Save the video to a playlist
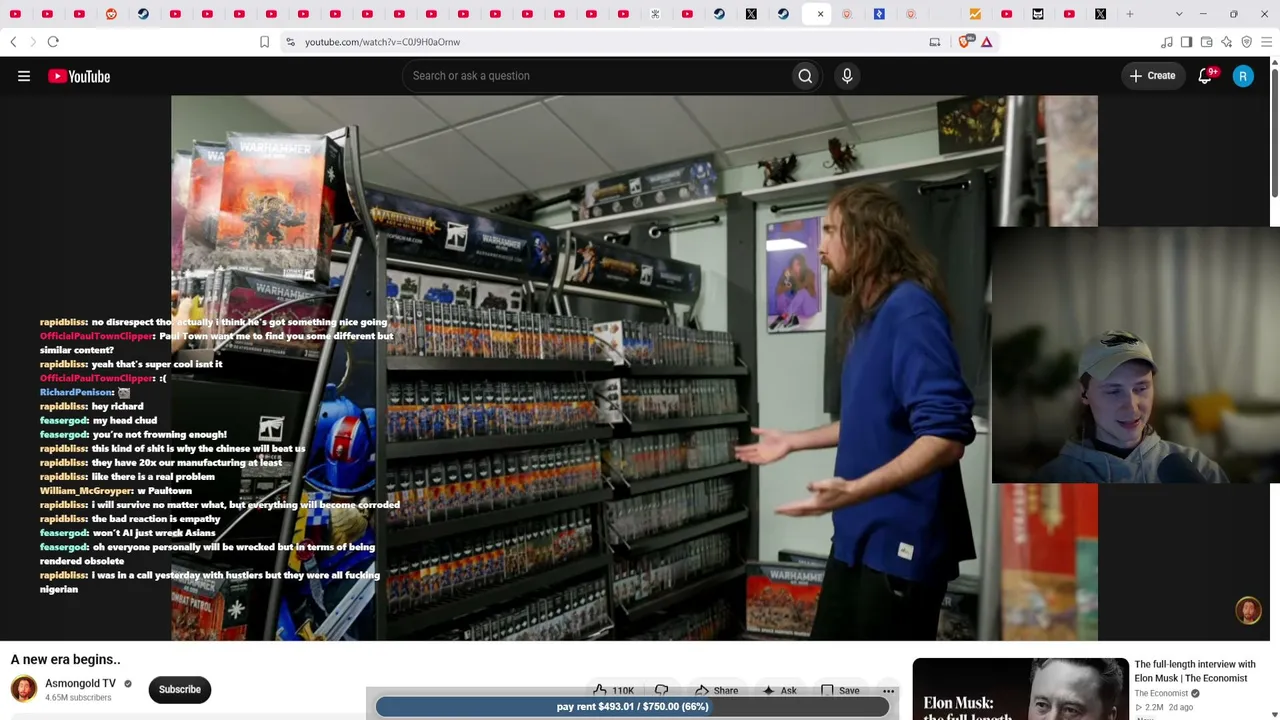Viewport: 1280px width, 720px height. point(839,690)
